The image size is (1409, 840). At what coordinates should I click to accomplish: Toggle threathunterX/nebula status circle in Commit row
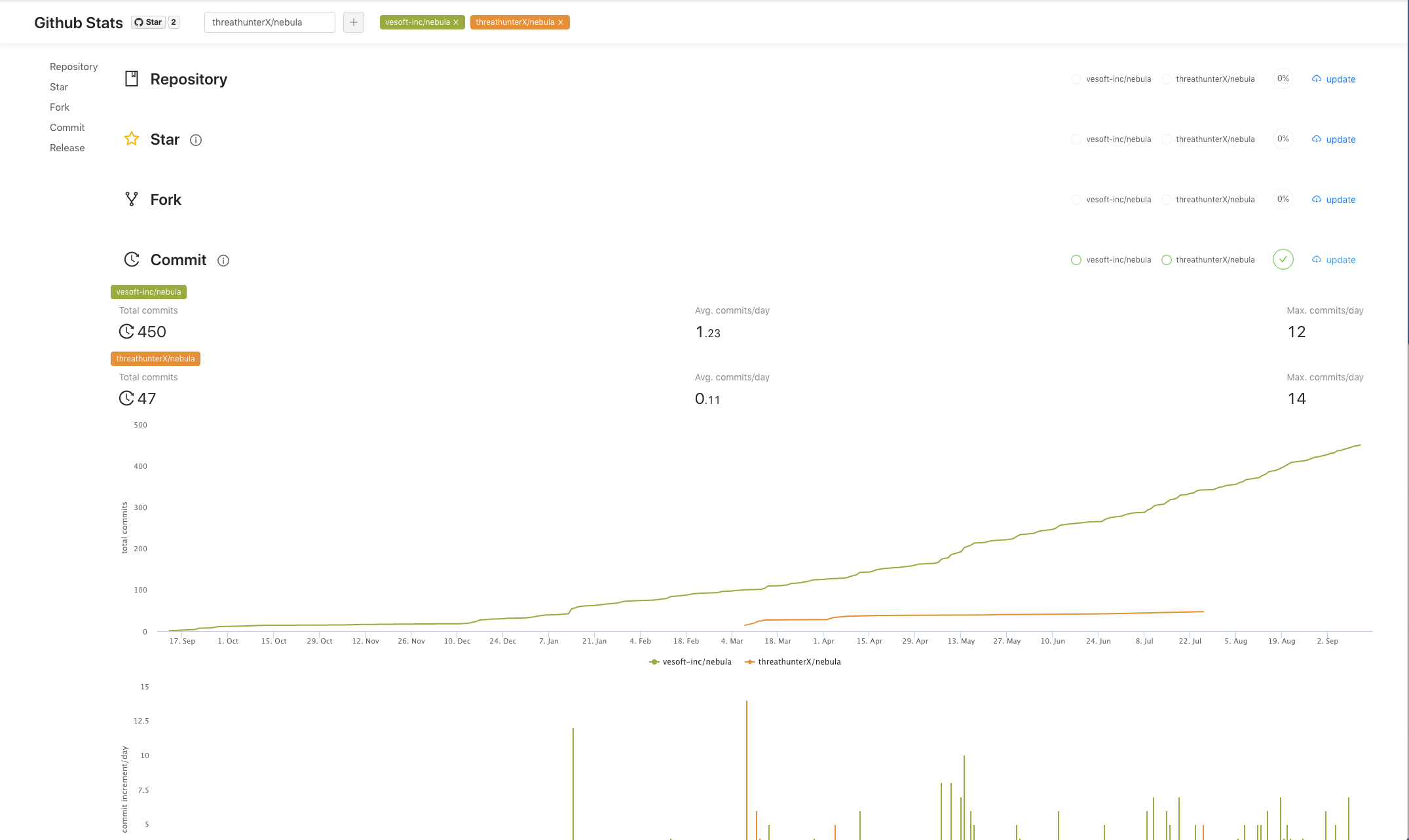pos(1167,260)
